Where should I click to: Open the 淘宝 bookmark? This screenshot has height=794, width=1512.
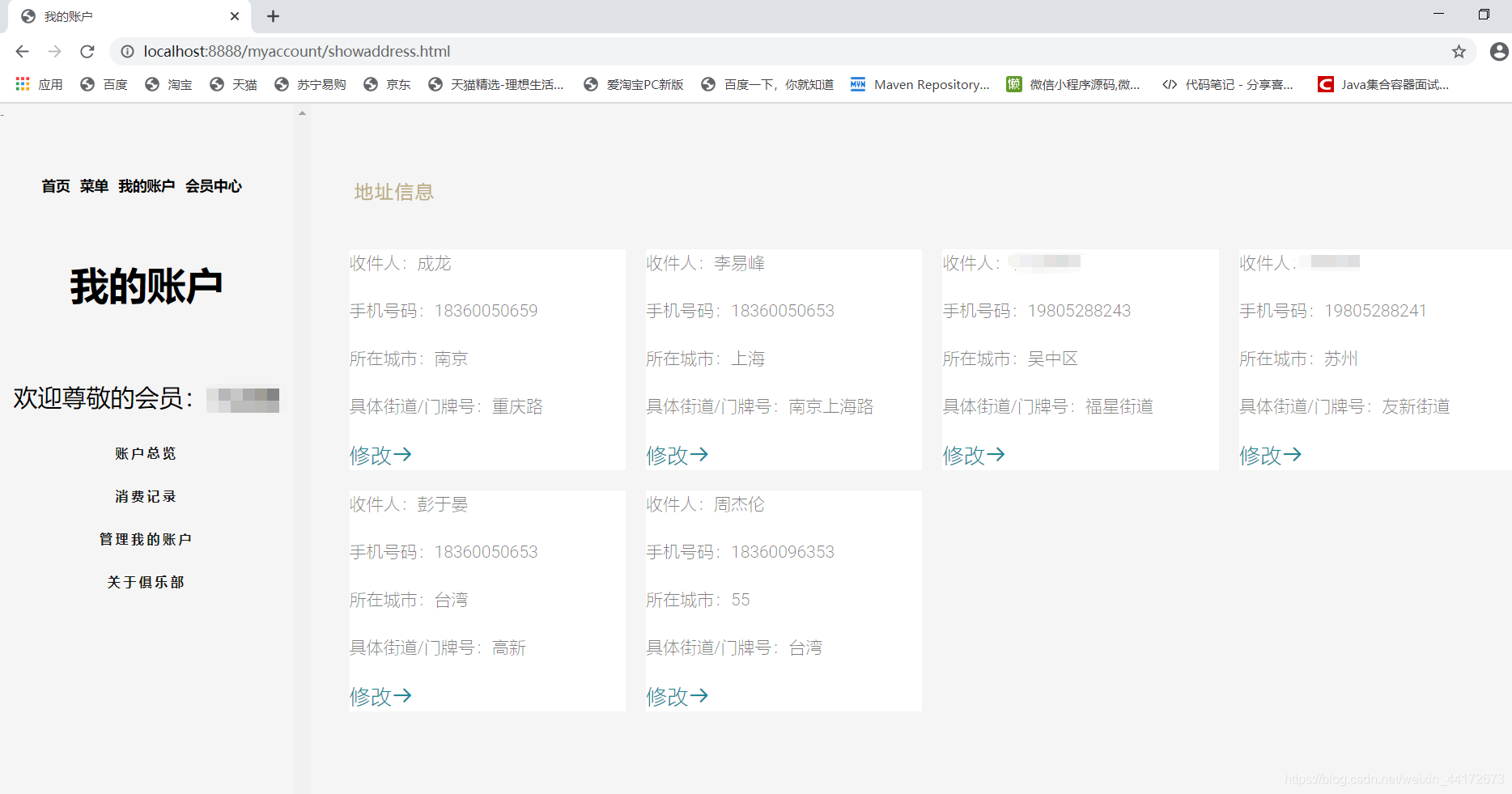point(168,84)
